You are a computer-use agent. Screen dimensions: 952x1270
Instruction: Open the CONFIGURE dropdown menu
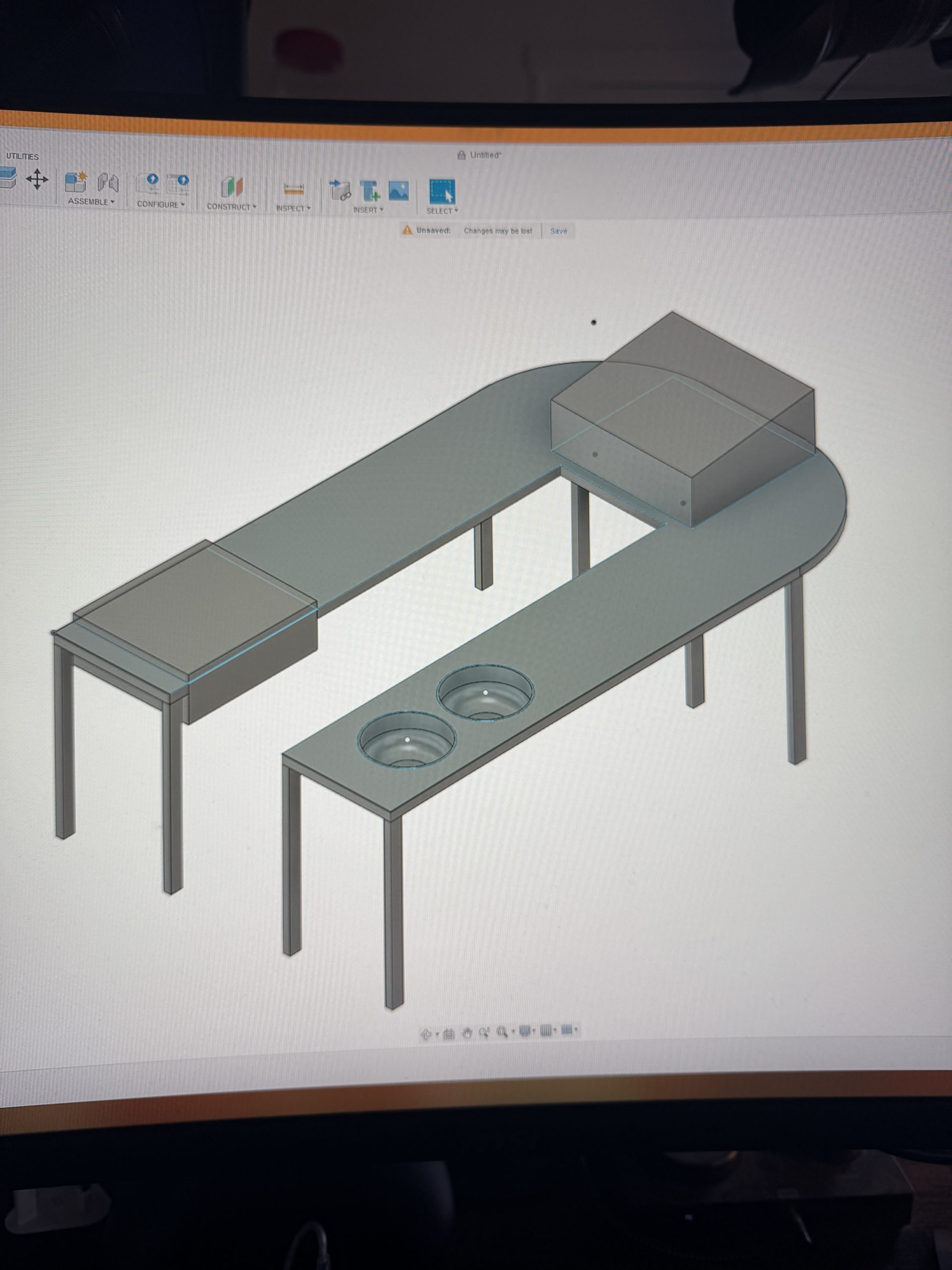coord(160,204)
